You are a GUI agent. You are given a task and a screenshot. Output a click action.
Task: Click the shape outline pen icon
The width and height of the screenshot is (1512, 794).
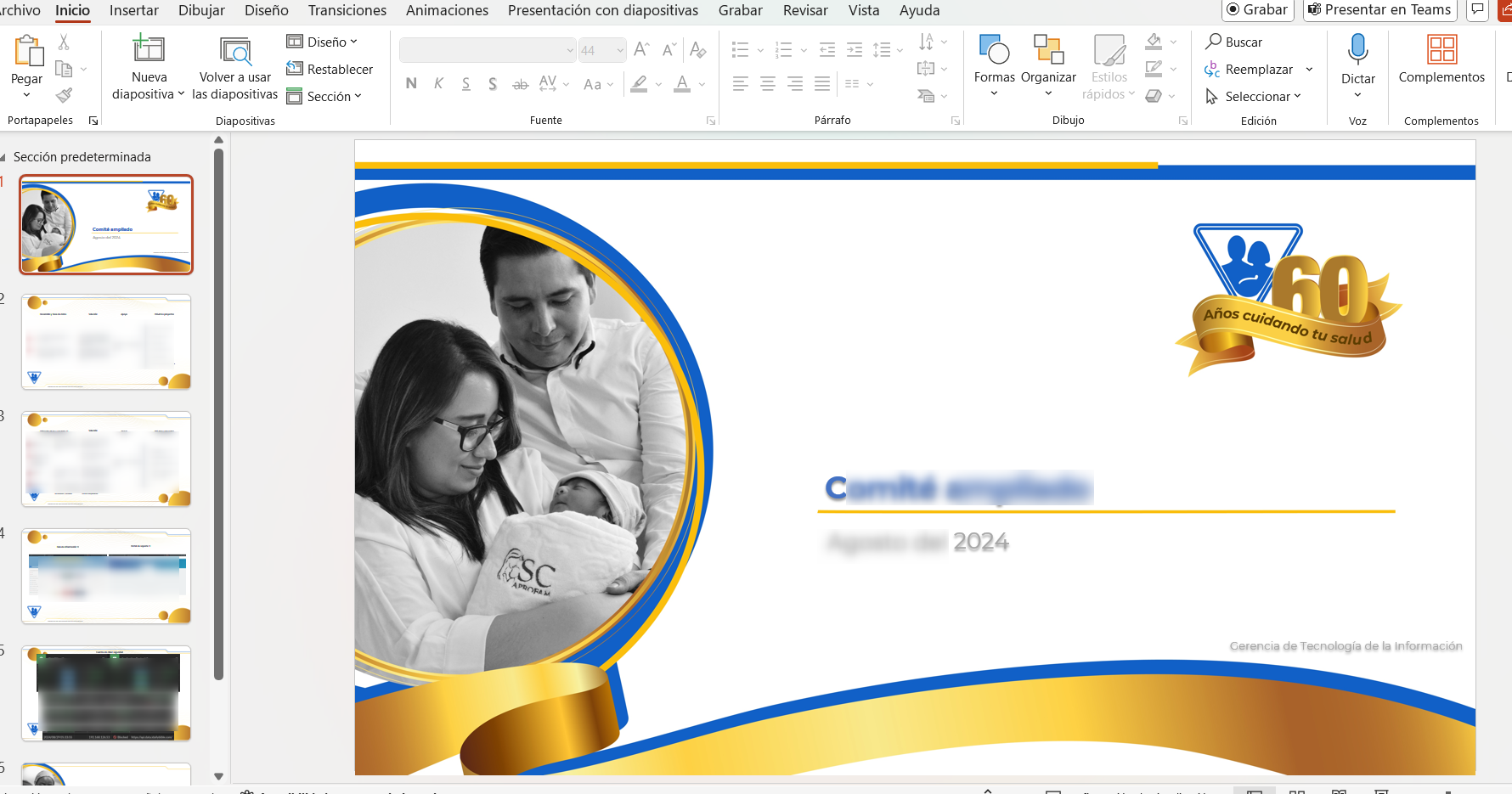1154,68
